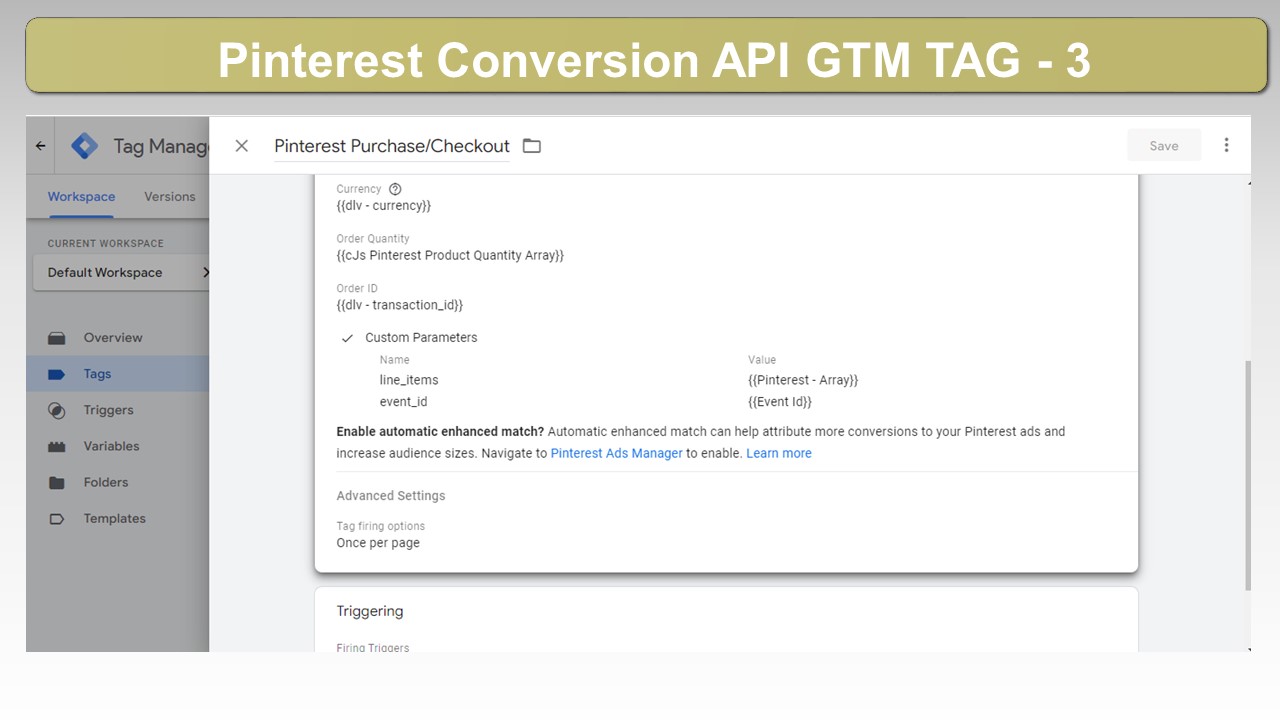Expand the Advanced Settings section

point(391,496)
